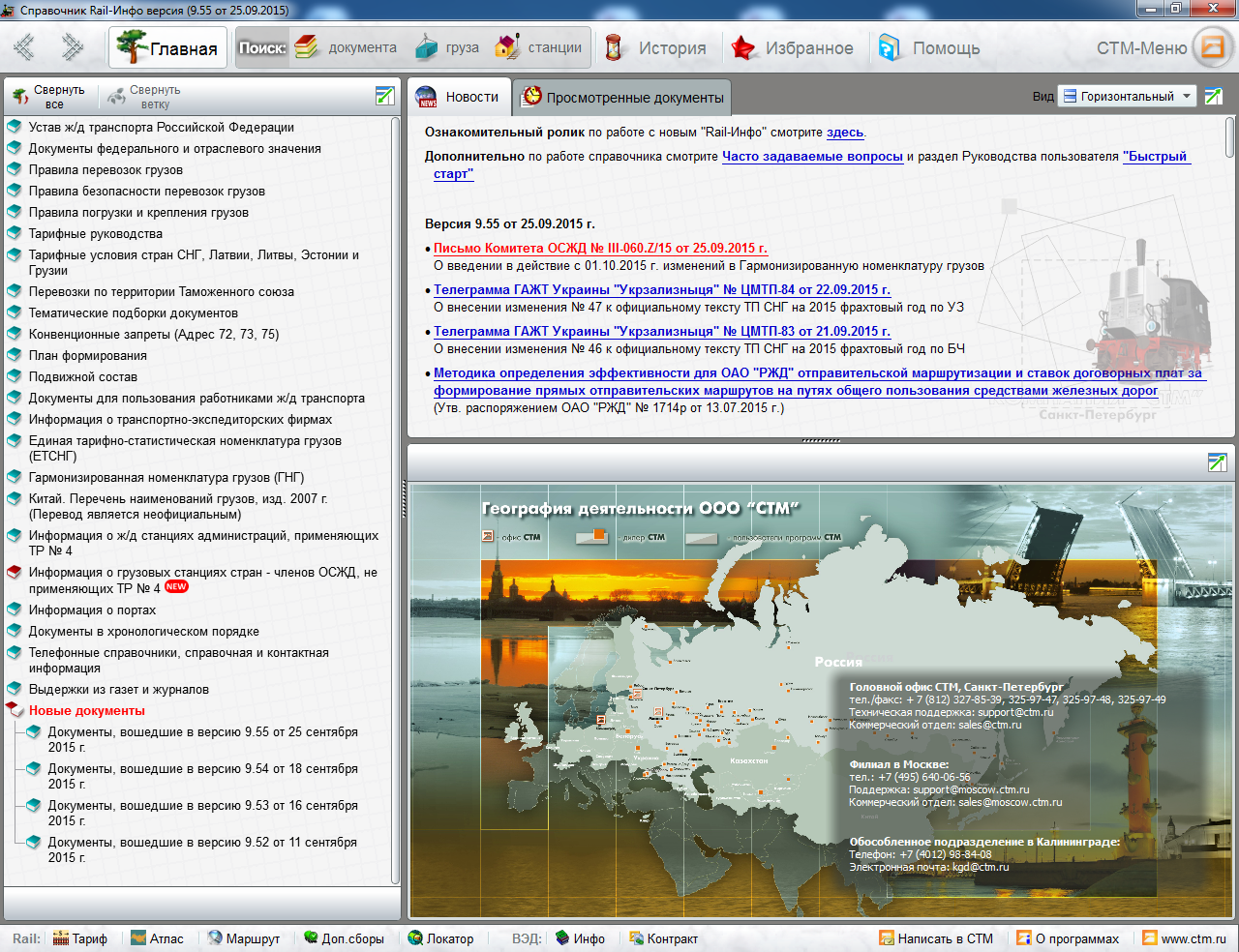Expand Документы федерального и отраслевого значения
The height and width of the screenshot is (952, 1239).
point(174,148)
